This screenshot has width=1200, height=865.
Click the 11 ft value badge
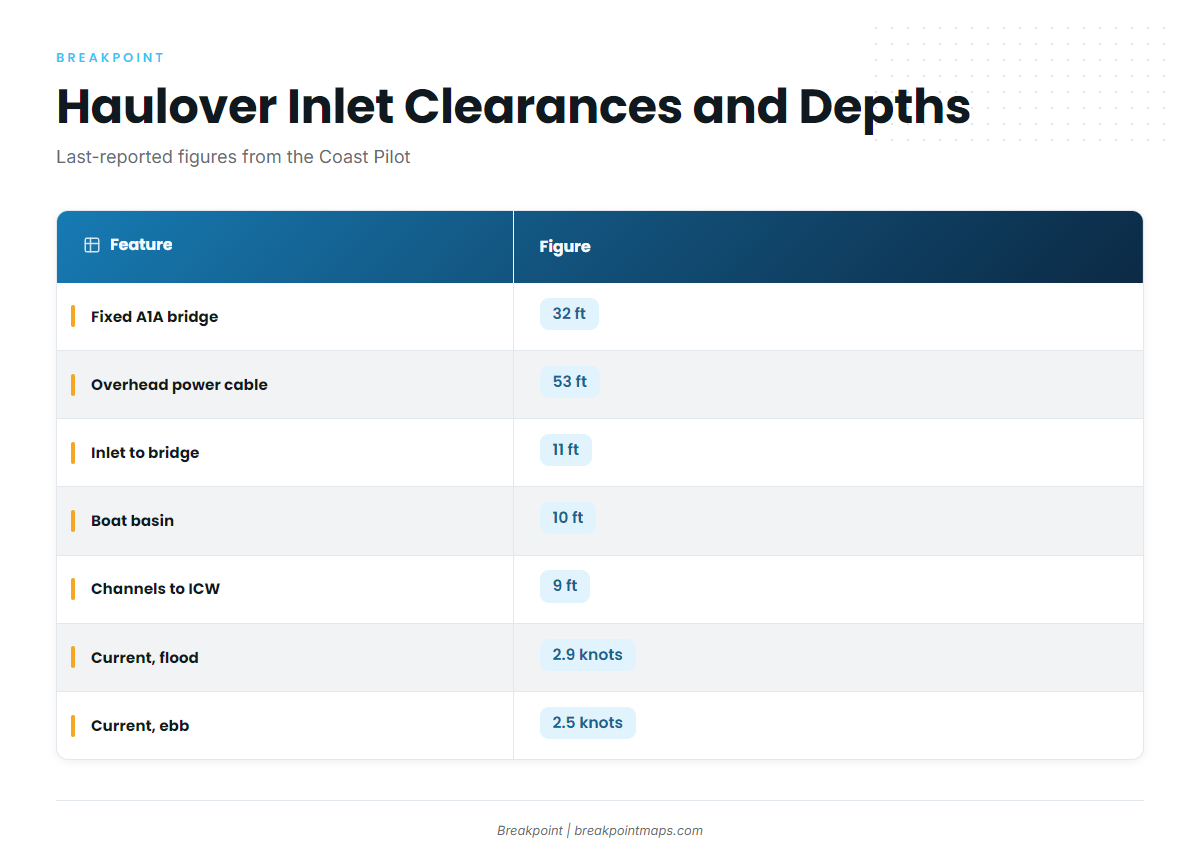(566, 450)
